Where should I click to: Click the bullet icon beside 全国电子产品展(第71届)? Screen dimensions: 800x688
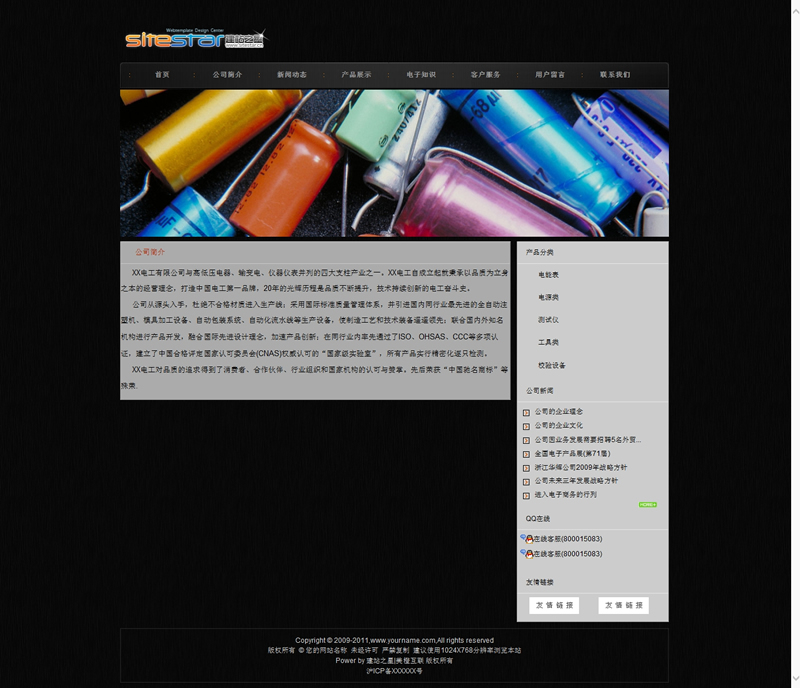(x=526, y=454)
